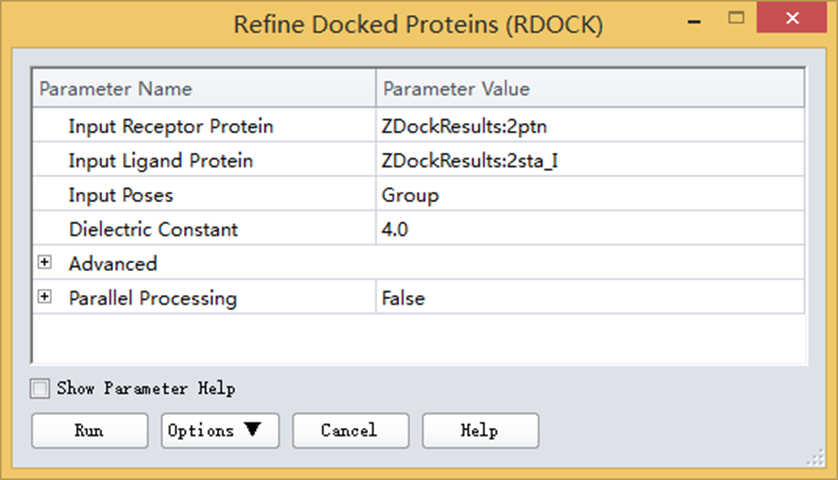Select the Input Ligand Protein row label

(161, 161)
